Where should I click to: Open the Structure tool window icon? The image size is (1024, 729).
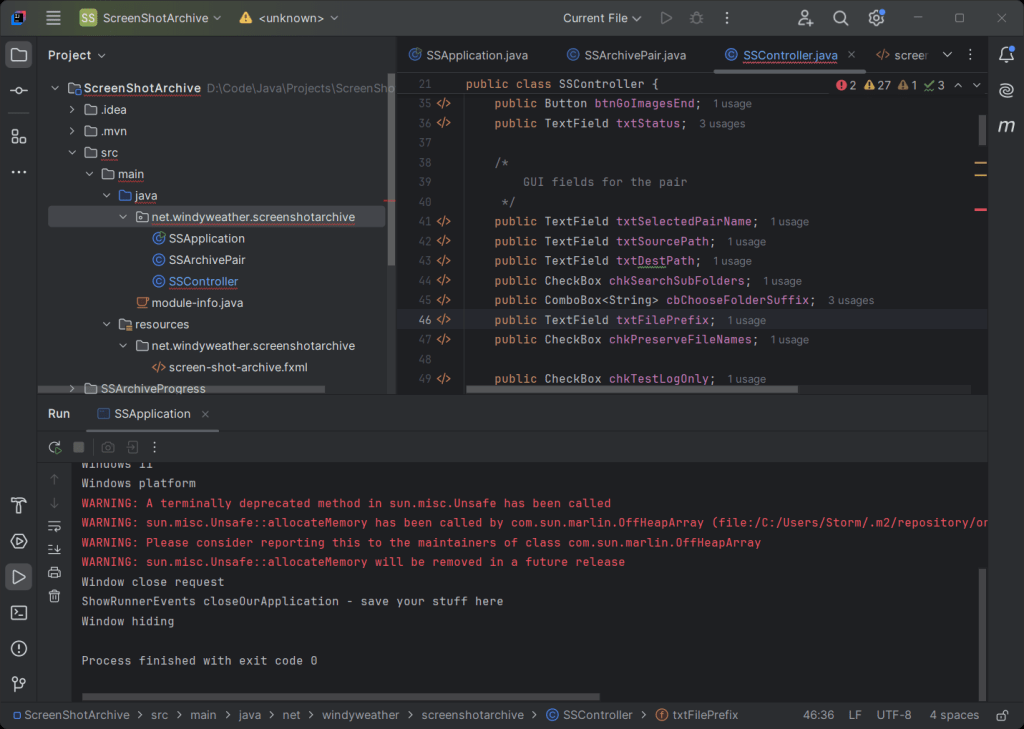point(18,135)
